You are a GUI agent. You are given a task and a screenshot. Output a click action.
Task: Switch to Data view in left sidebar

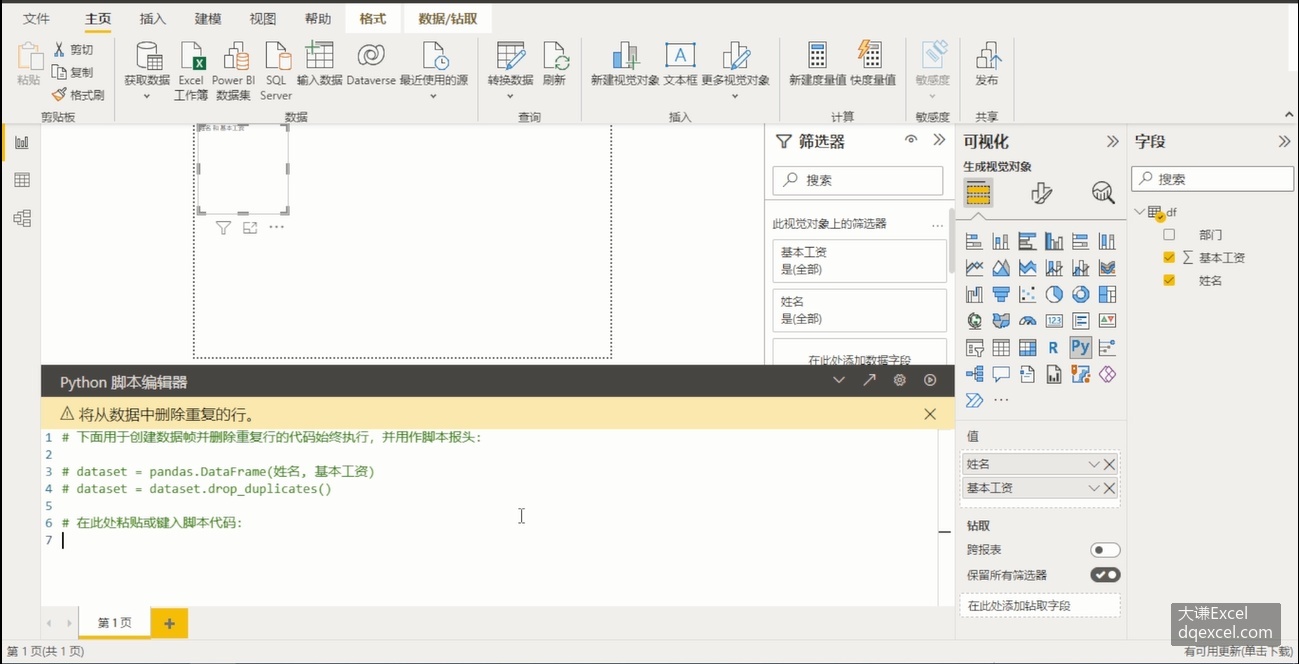point(22,180)
